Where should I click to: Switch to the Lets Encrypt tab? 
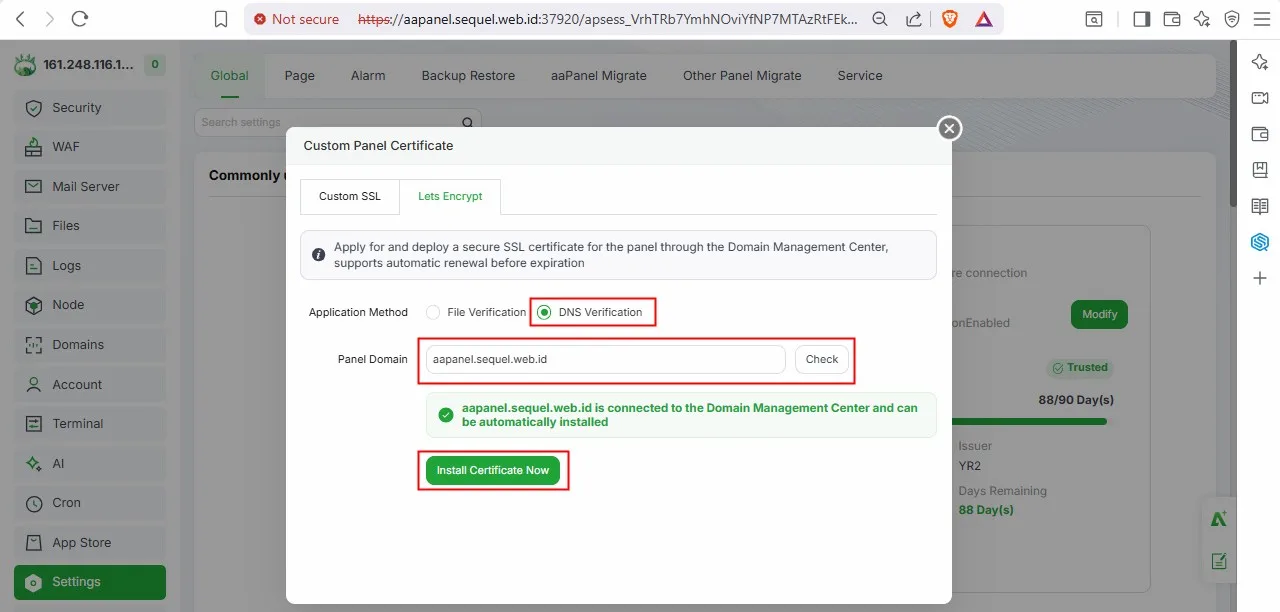click(450, 197)
